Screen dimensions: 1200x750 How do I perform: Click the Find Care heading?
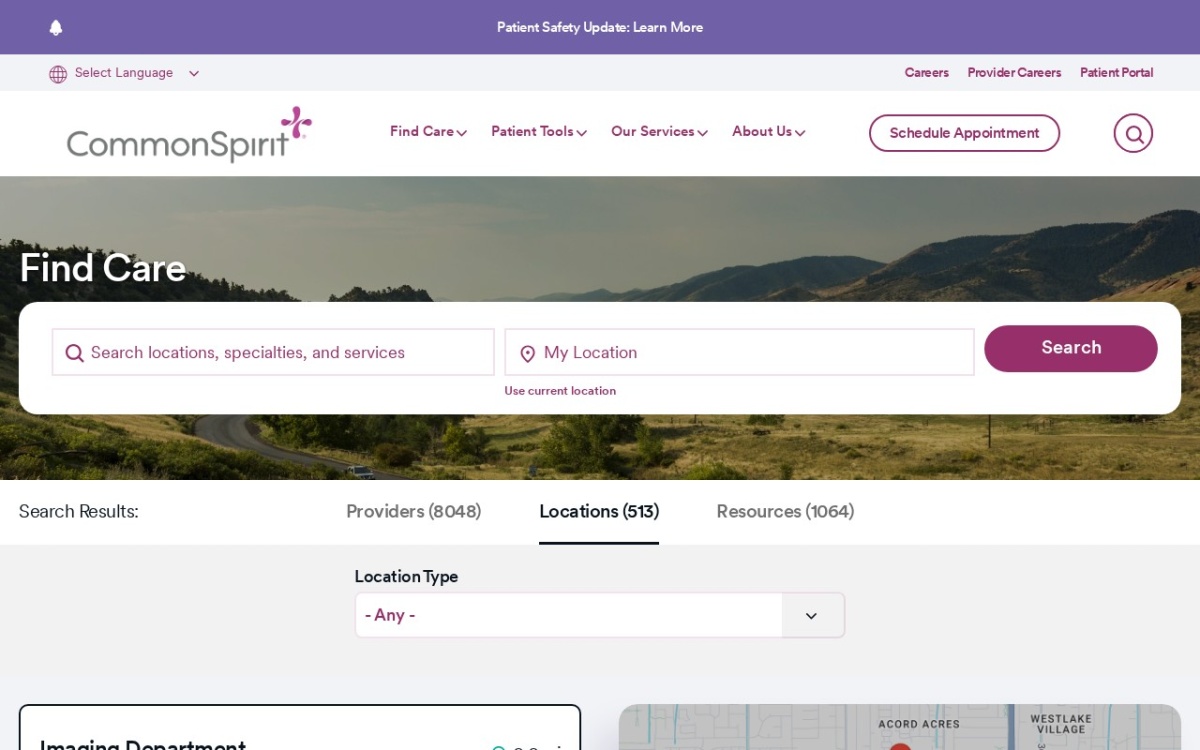click(103, 268)
